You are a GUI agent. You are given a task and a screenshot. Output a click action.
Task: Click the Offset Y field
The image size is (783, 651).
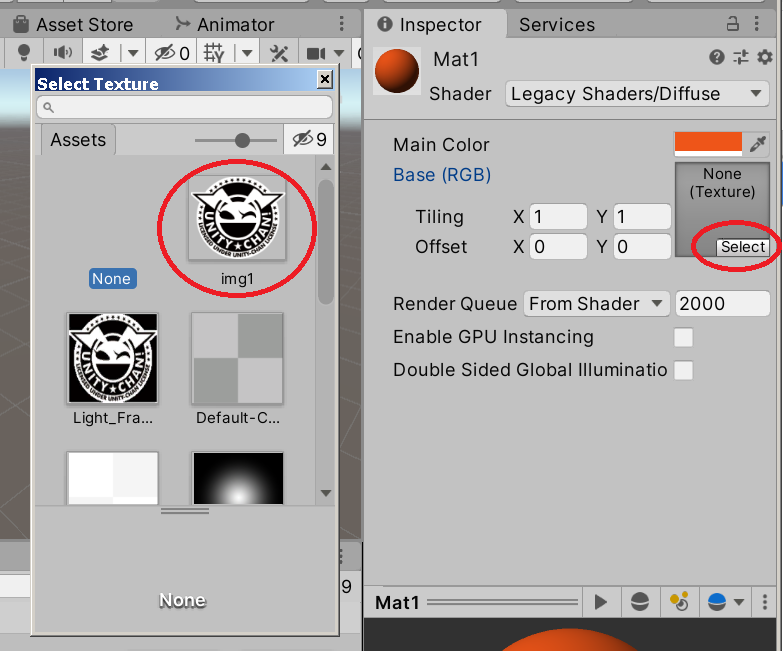(642, 247)
